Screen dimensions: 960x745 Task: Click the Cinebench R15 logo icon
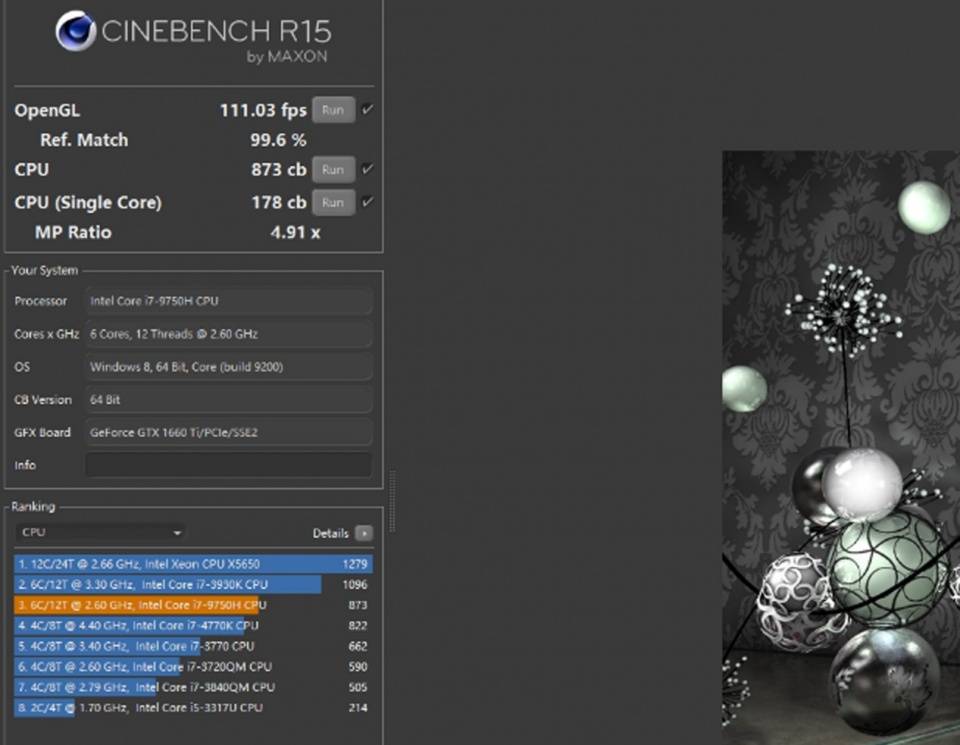[x=76, y=31]
